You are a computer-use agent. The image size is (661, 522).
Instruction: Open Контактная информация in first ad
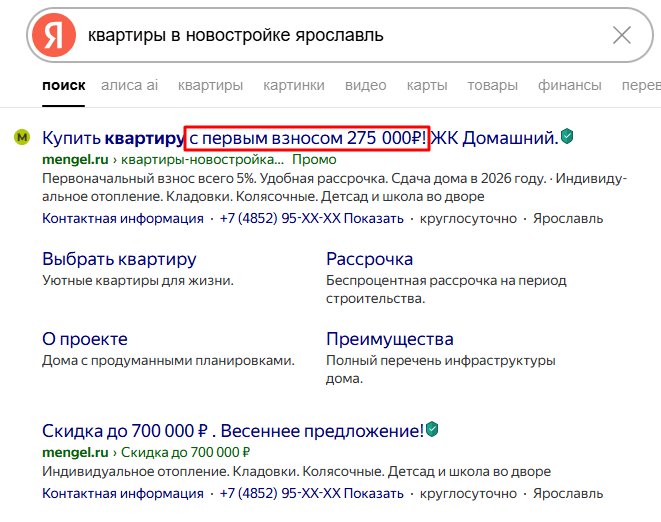(x=123, y=218)
